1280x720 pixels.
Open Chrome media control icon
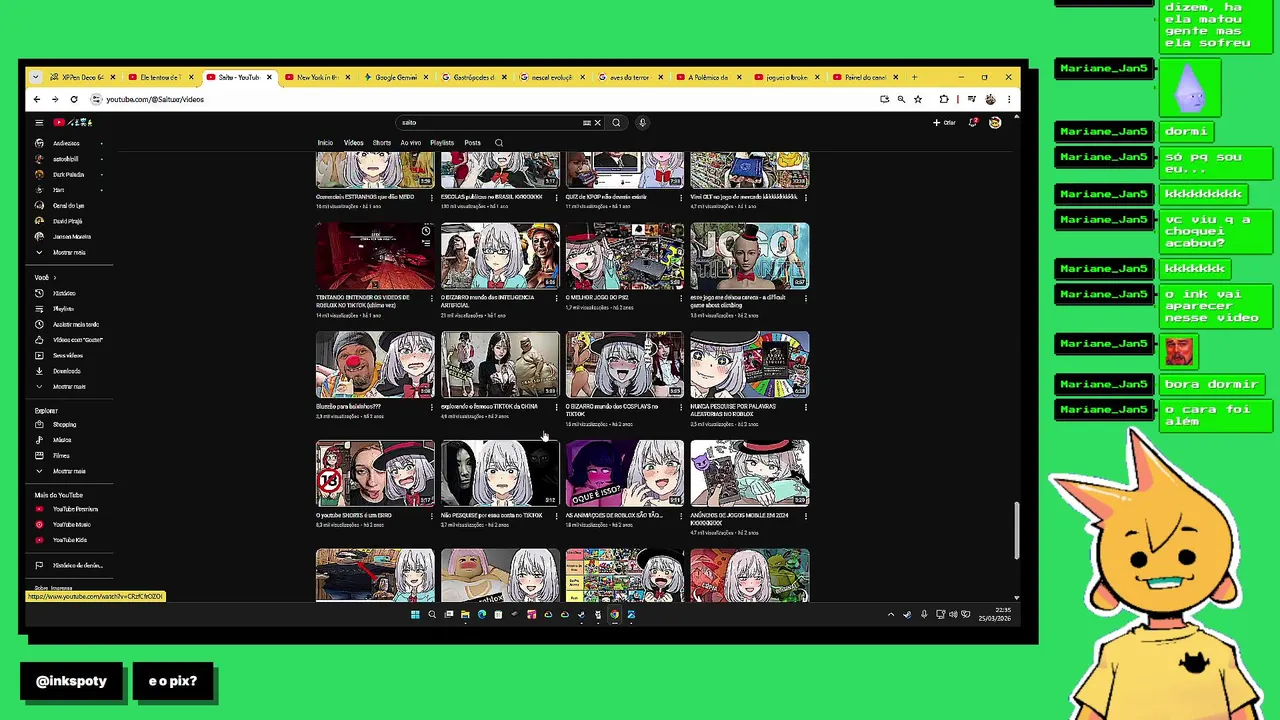pyautogui.click(x=971, y=99)
